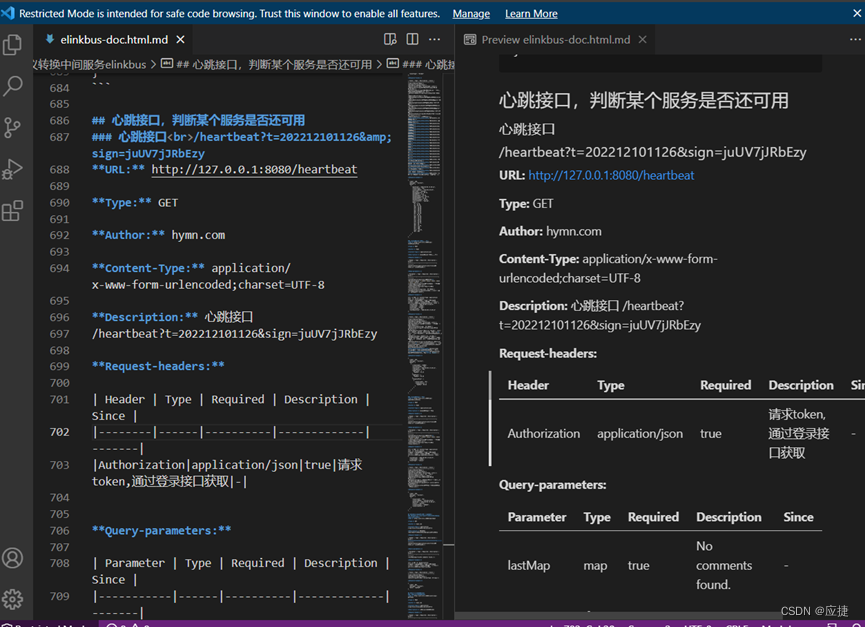Click the map type cell in the preview
The image size is (865, 627).
(x=595, y=566)
